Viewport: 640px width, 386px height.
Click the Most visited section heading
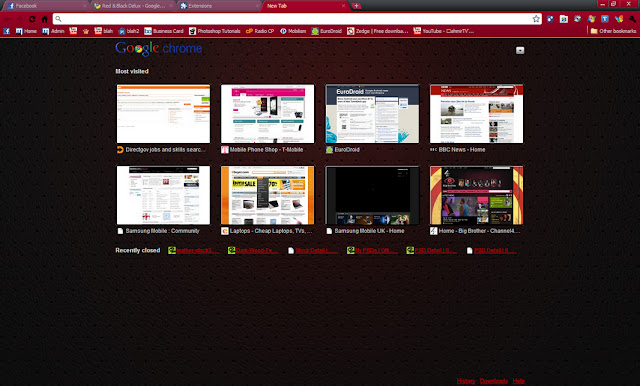tap(132, 71)
